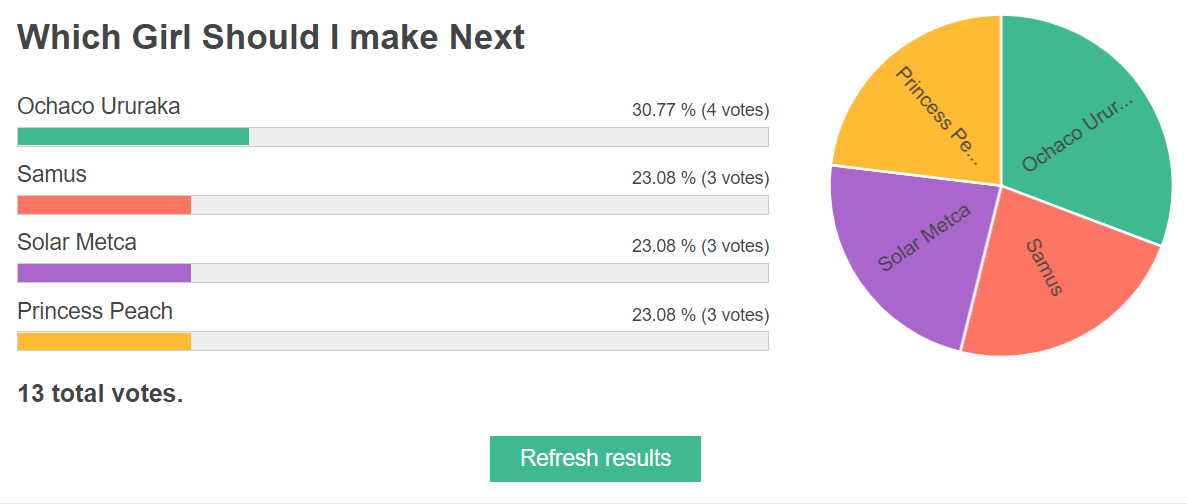Viewport: 1187px width, 504px height.
Task: Click the 30.77 % (4 votes) text
Action: tap(700, 110)
